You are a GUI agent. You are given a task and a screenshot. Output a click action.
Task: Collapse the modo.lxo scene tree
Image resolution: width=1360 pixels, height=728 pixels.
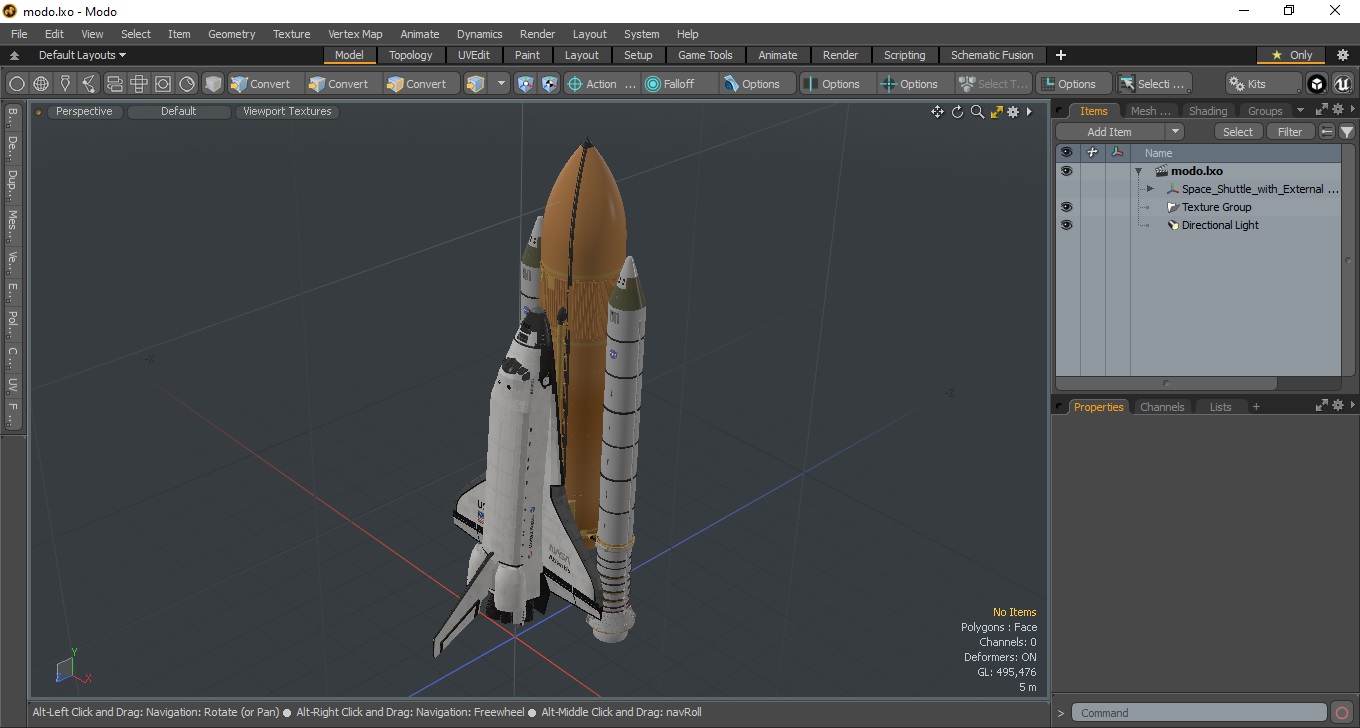click(1139, 172)
